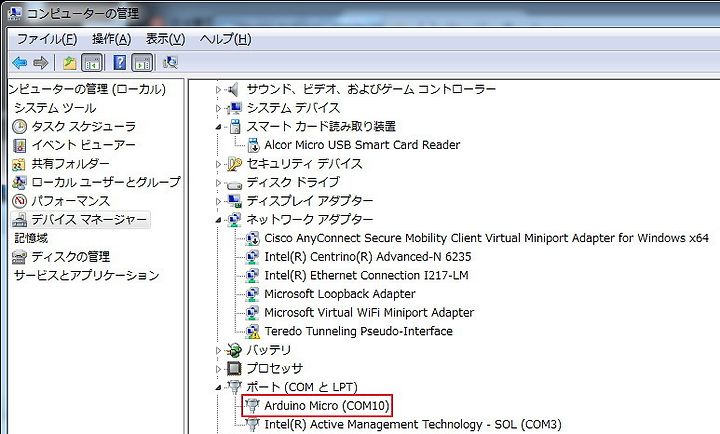Select Alcor Micro USB Smart Card Reader
This screenshot has height=434, width=720.
(362, 145)
